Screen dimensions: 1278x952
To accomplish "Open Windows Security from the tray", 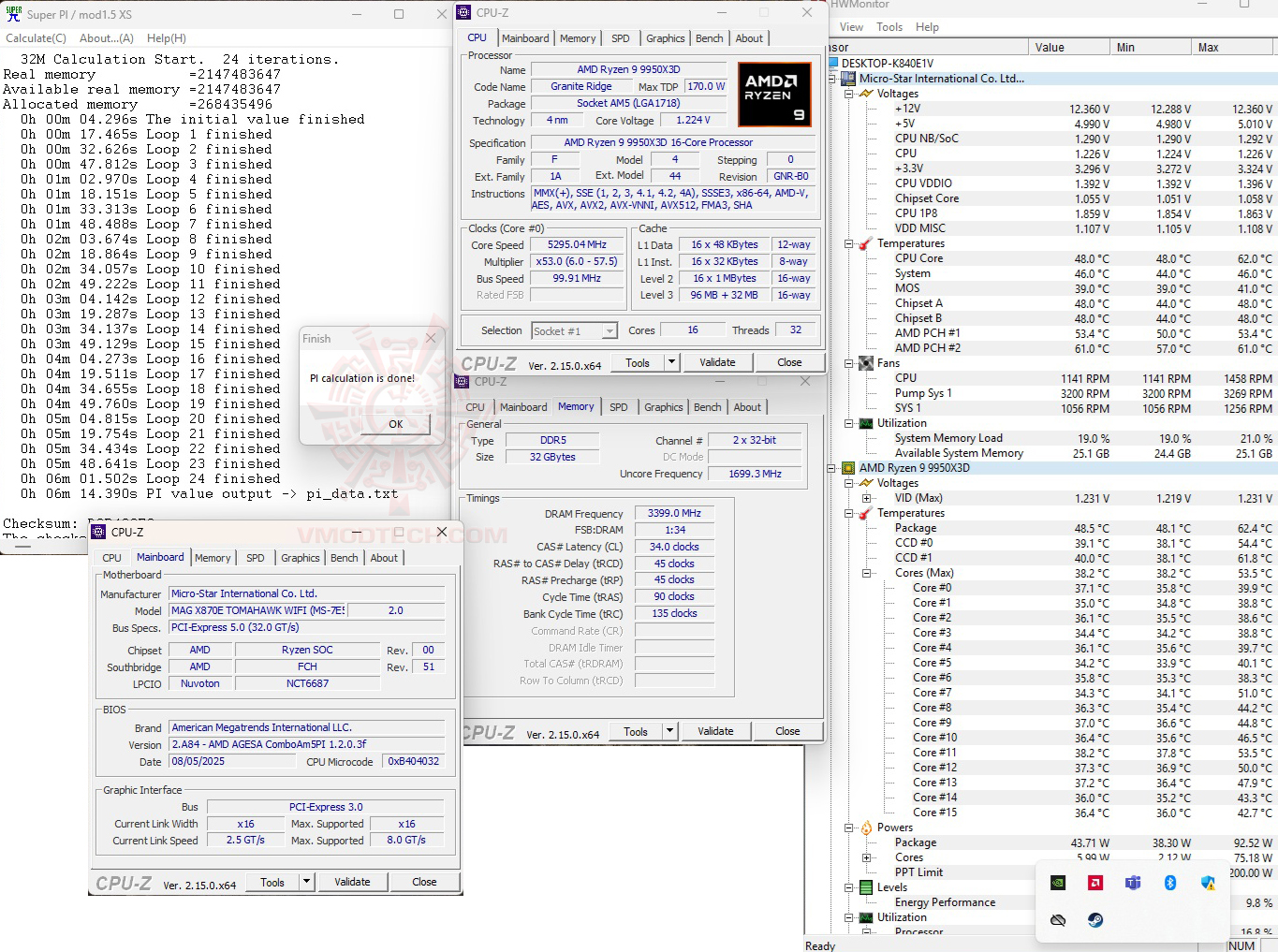I will click(1207, 884).
